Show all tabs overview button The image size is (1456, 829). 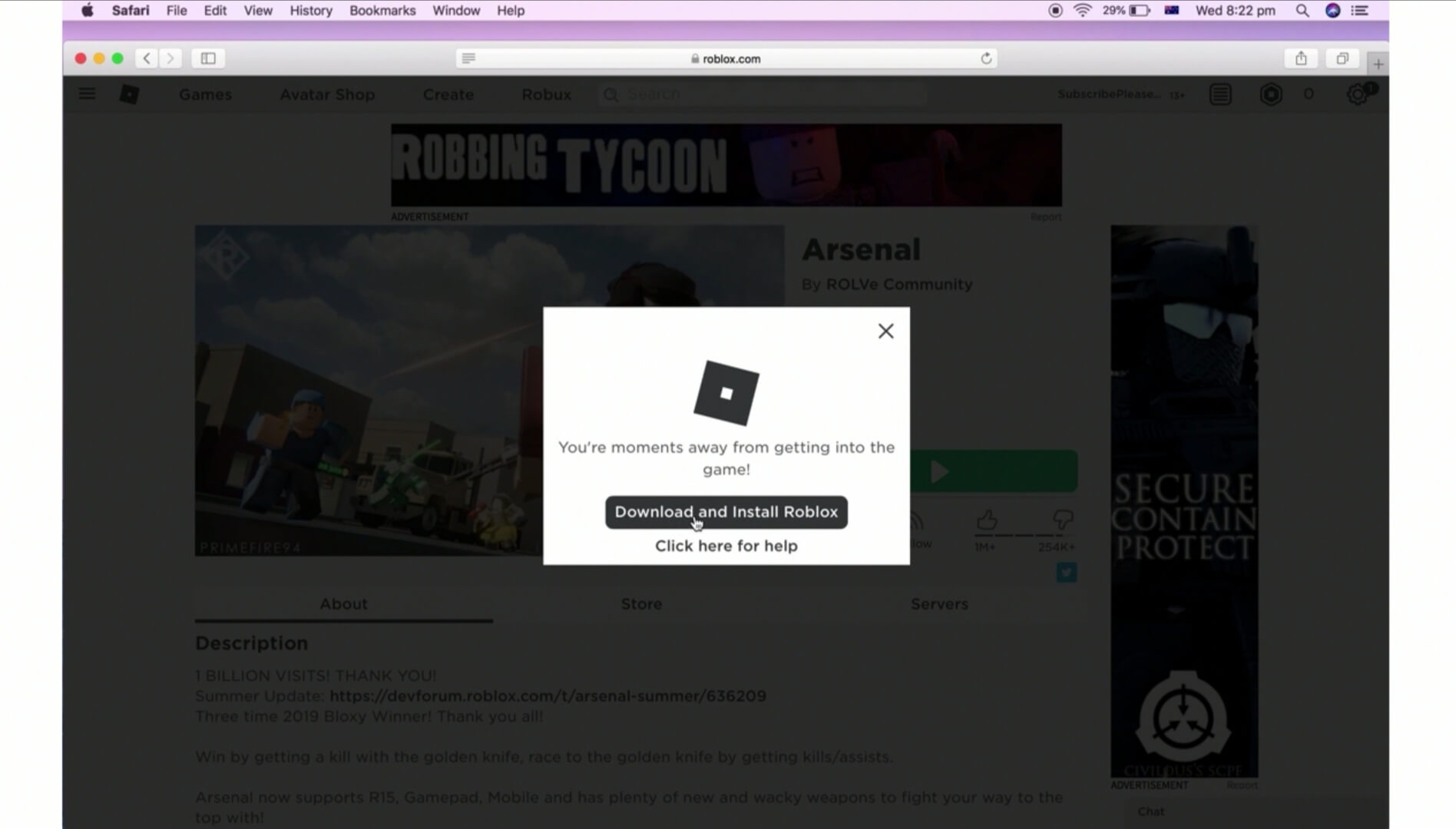tap(1342, 58)
